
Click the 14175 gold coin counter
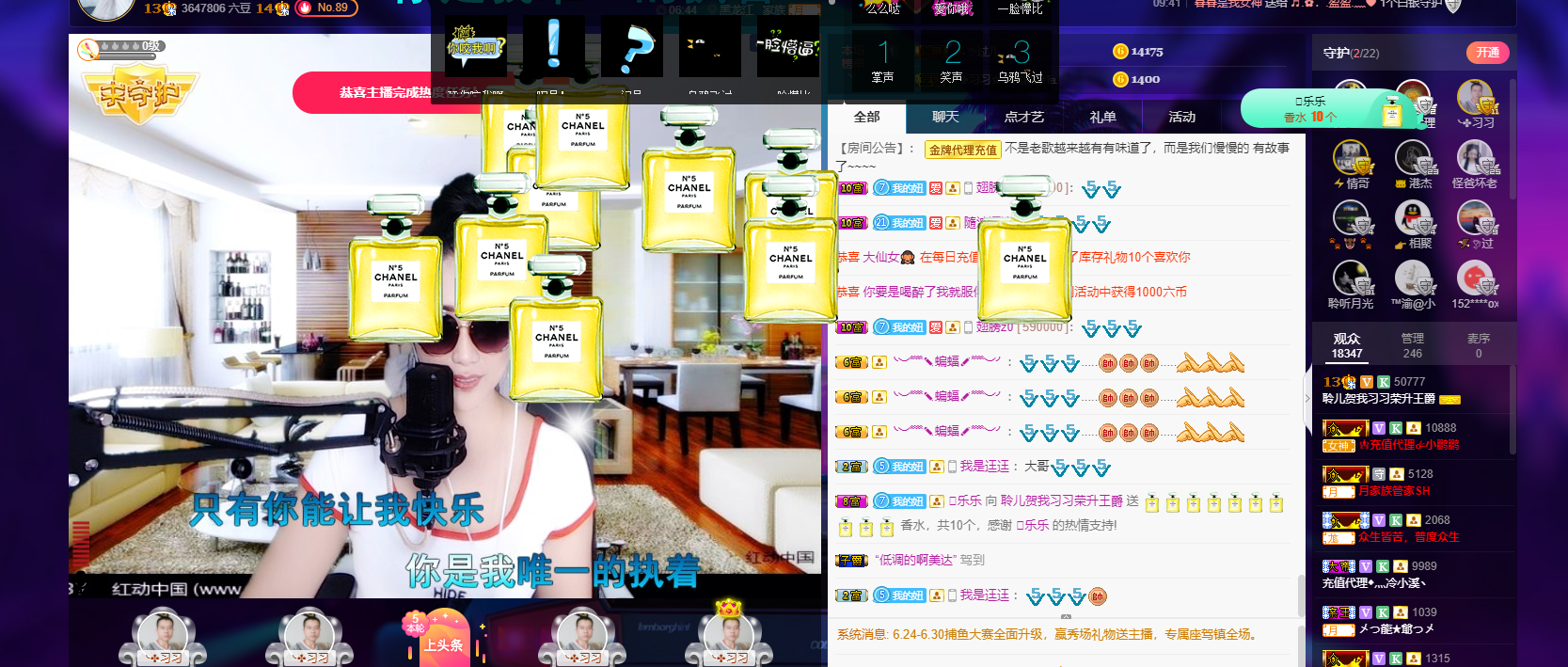(1138, 52)
